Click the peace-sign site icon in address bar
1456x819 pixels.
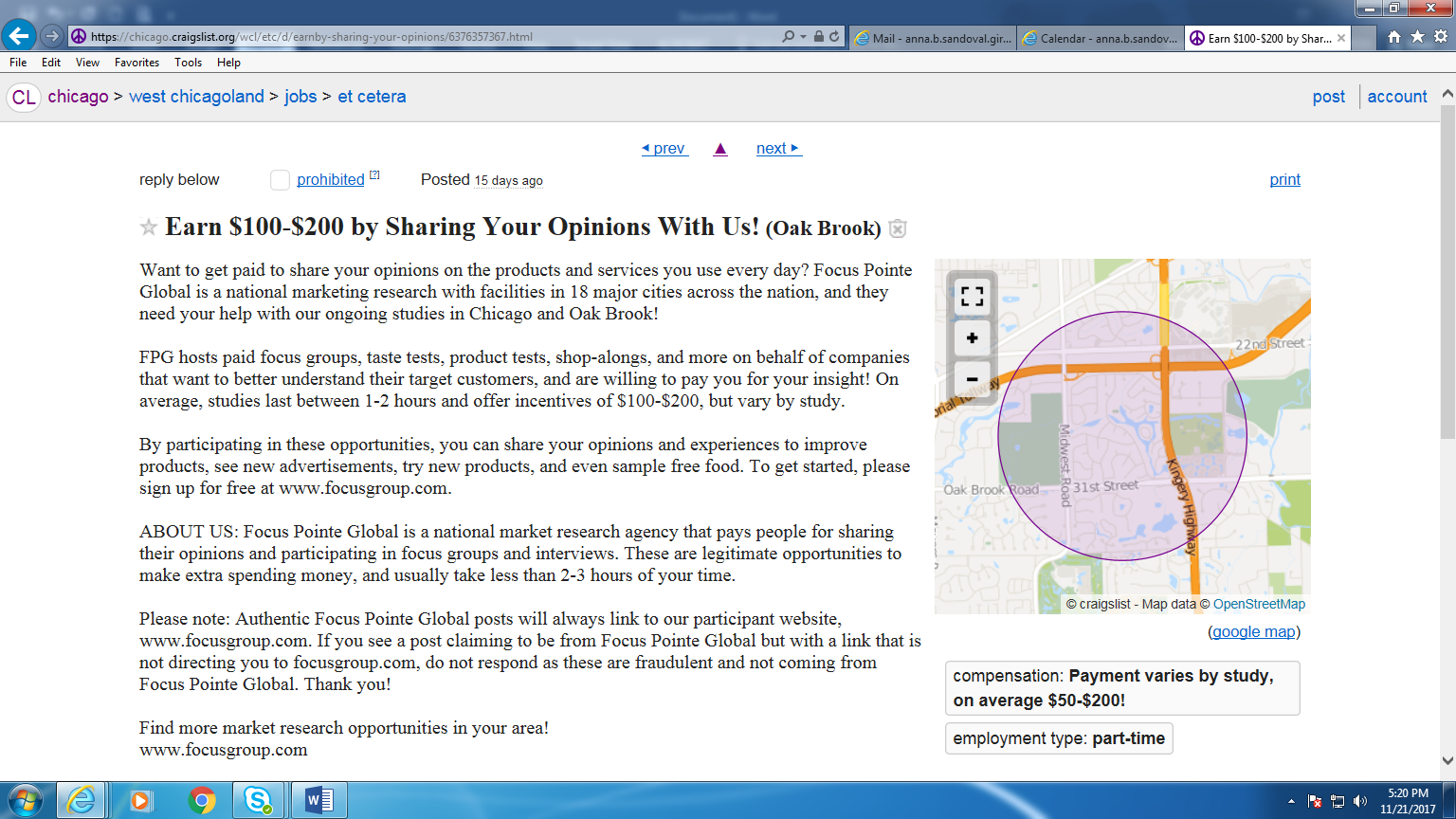point(79,37)
